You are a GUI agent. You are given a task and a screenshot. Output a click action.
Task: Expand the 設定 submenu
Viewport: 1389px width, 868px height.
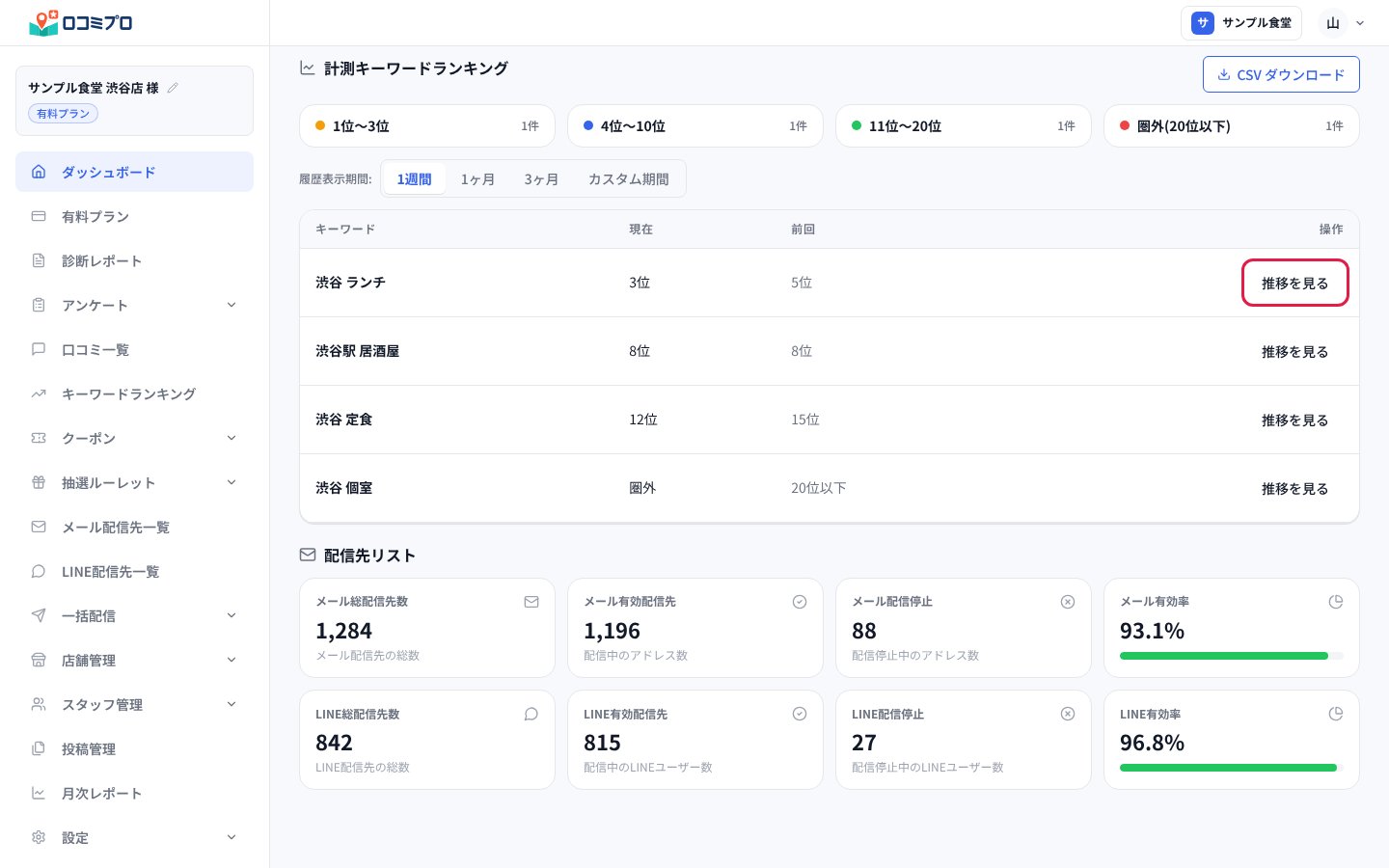click(231, 837)
